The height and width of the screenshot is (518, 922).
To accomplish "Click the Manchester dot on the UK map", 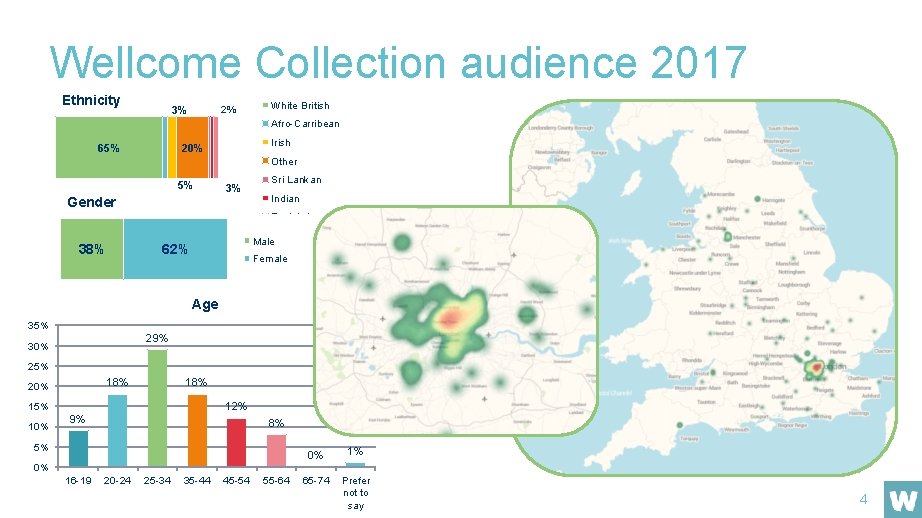I will [x=728, y=236].
